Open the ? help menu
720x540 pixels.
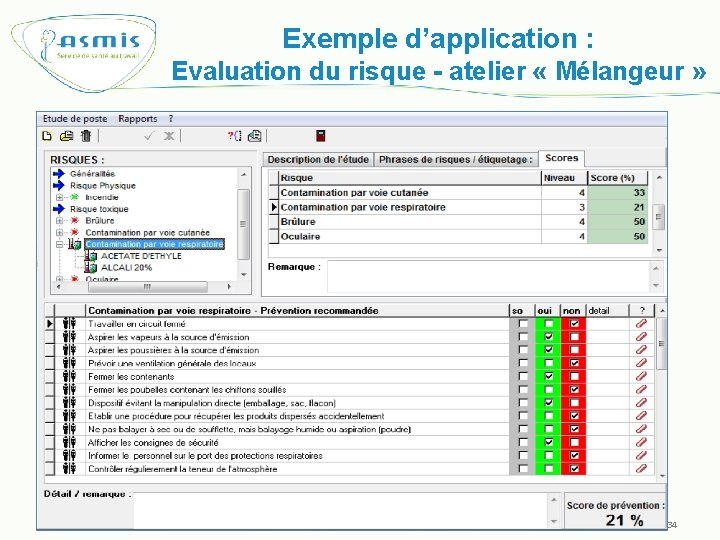point(171,119)
